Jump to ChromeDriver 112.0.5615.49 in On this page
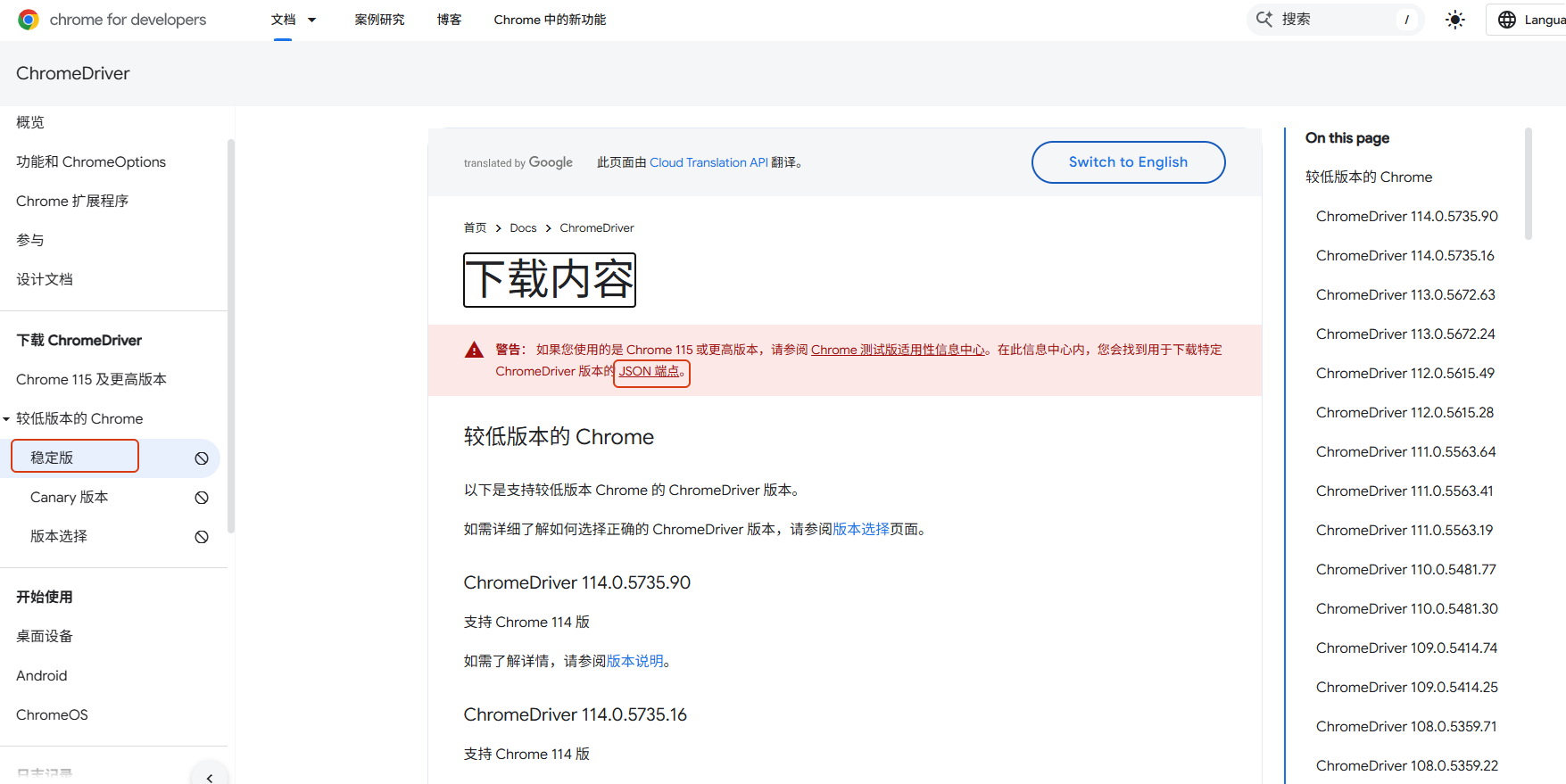The image size is (1566, 784). tap(1405, 373)
